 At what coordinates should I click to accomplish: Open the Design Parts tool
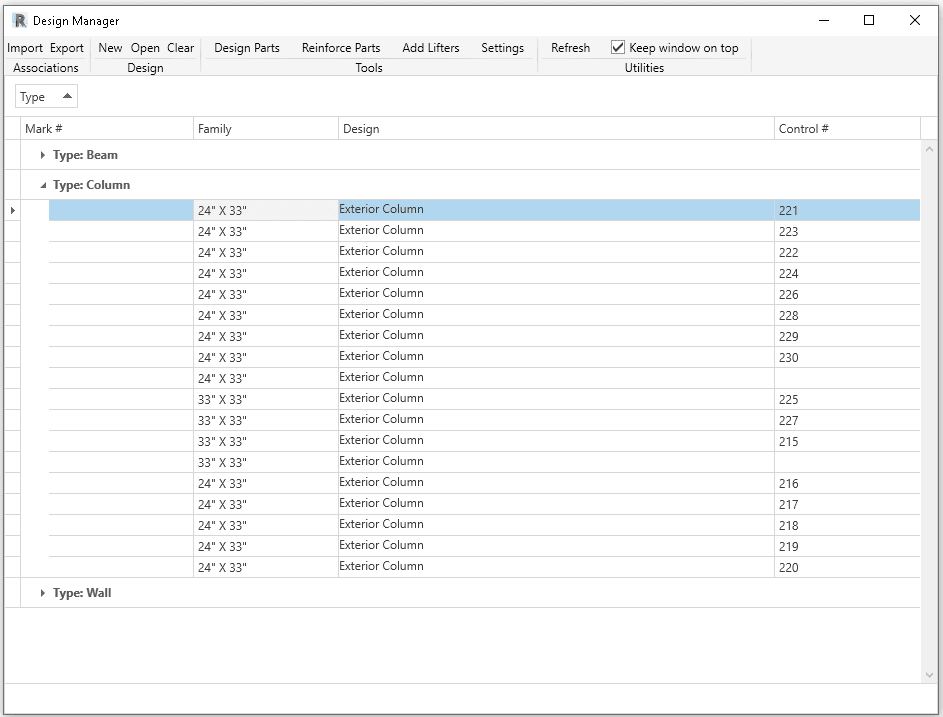[247, 48]
